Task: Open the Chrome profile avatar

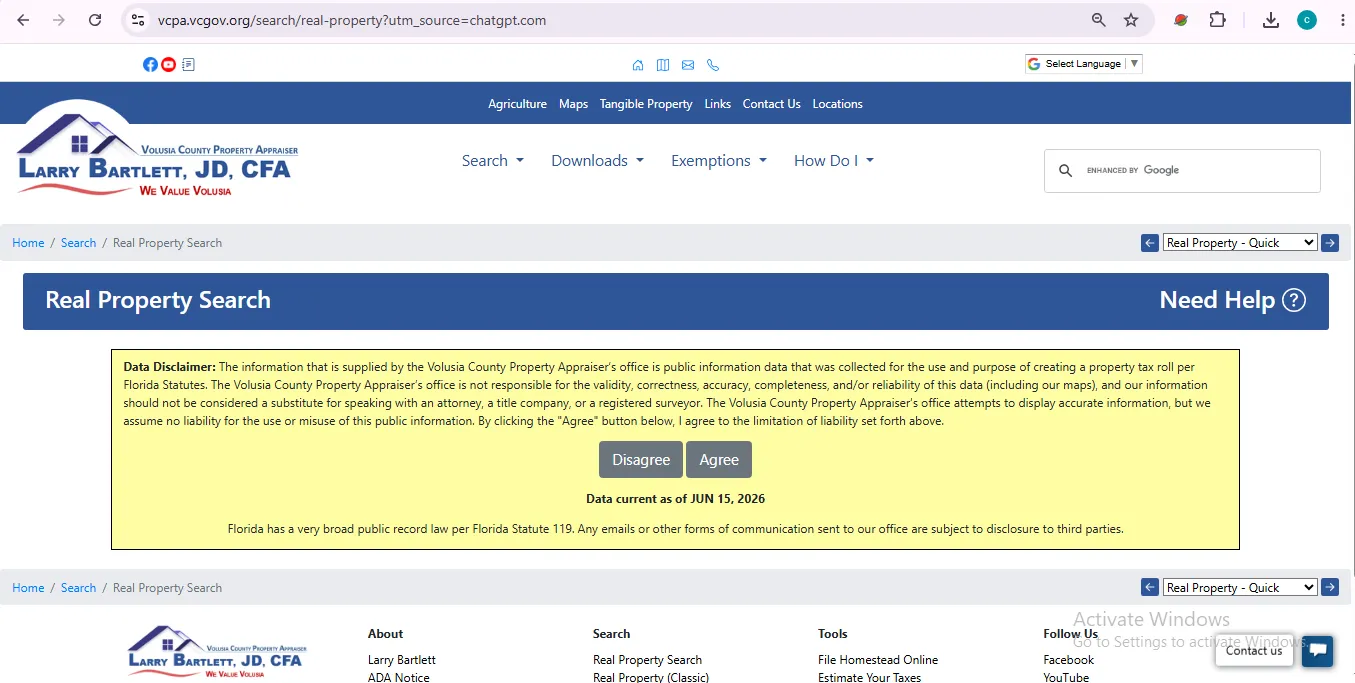Action: [1306, 20]
